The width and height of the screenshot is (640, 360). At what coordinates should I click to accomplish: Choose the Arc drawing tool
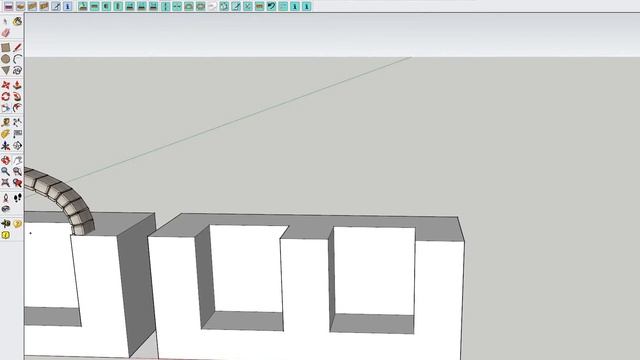click(17, 59)
